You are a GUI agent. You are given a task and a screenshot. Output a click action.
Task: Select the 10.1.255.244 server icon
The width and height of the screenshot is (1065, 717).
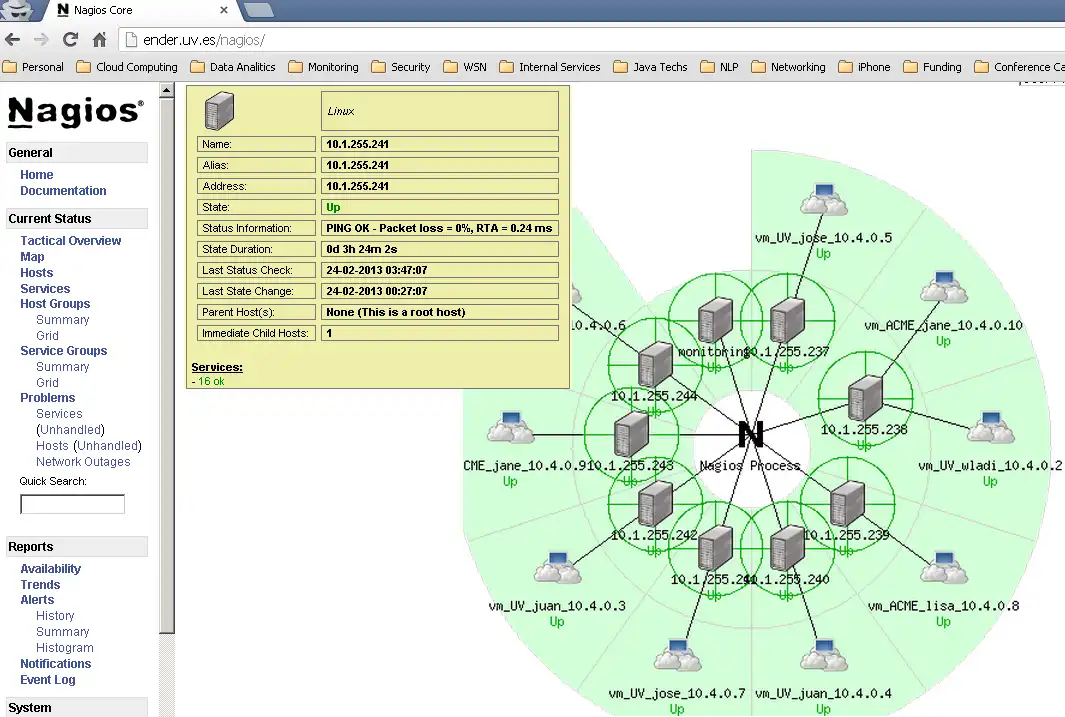click(x=655, y=364)
